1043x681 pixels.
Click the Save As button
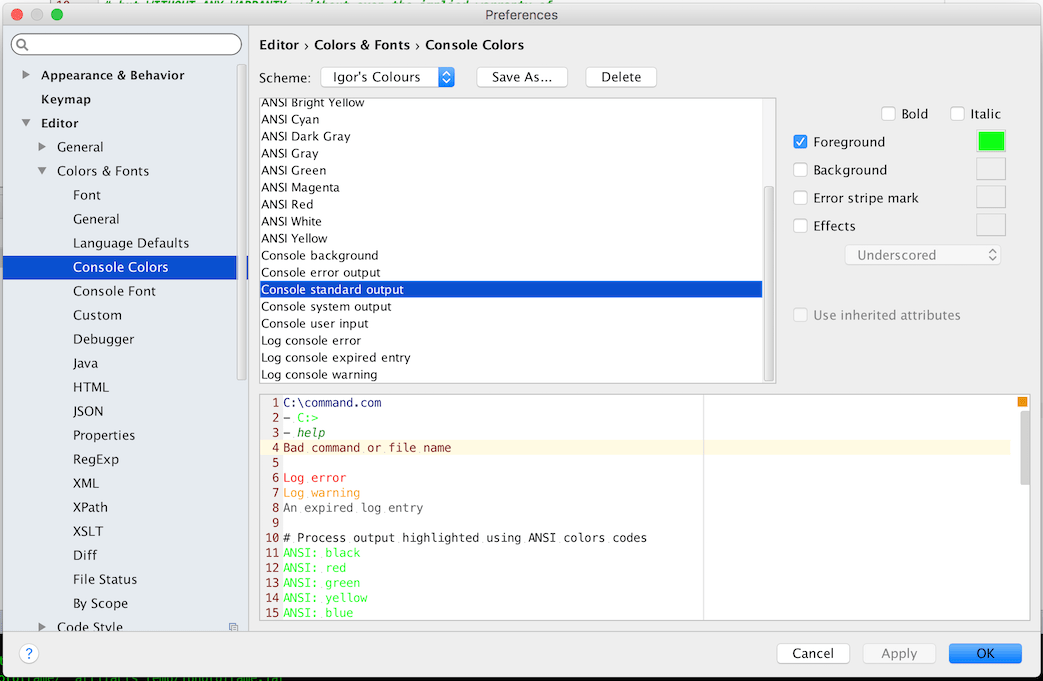(x=521, y=76)
